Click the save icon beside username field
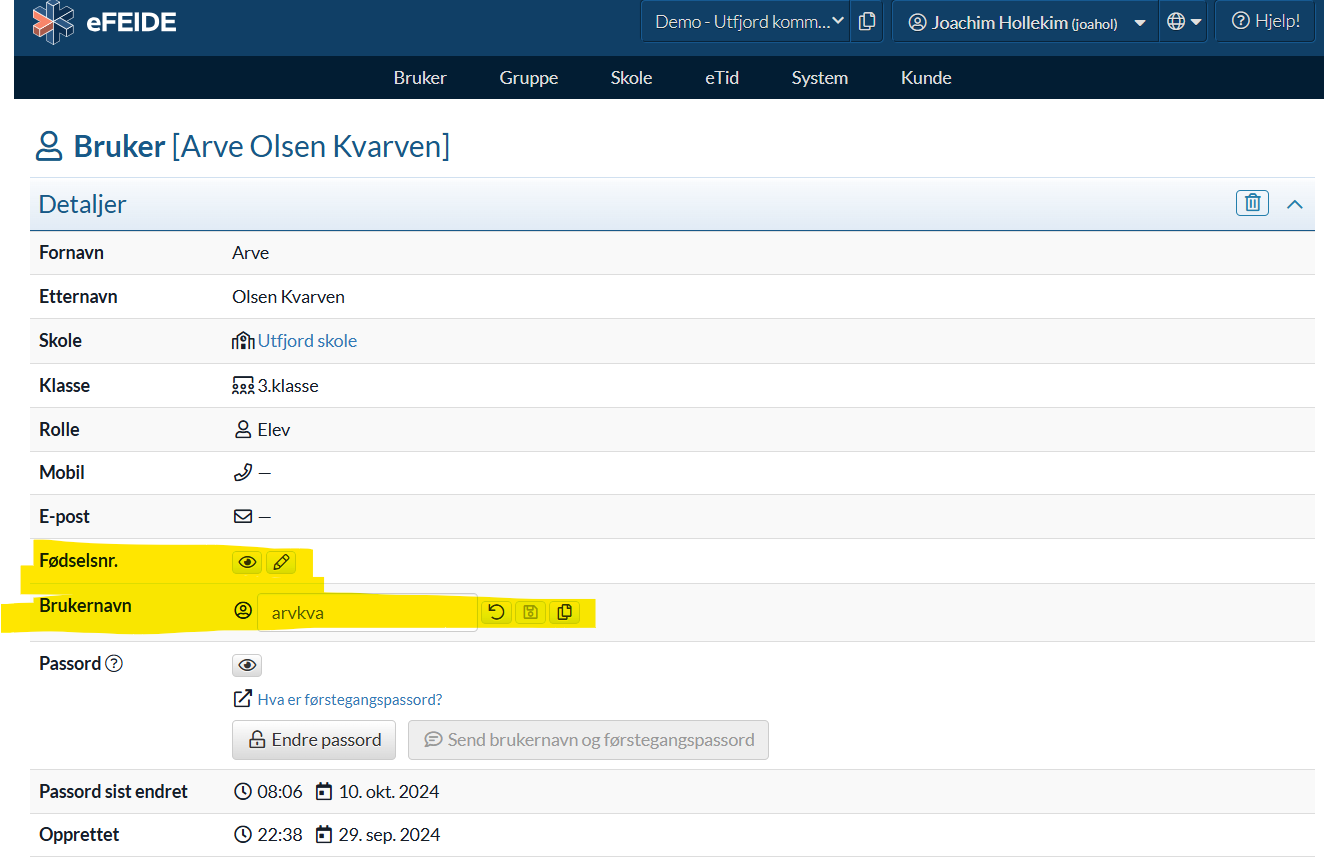 [x=530, y=612]
